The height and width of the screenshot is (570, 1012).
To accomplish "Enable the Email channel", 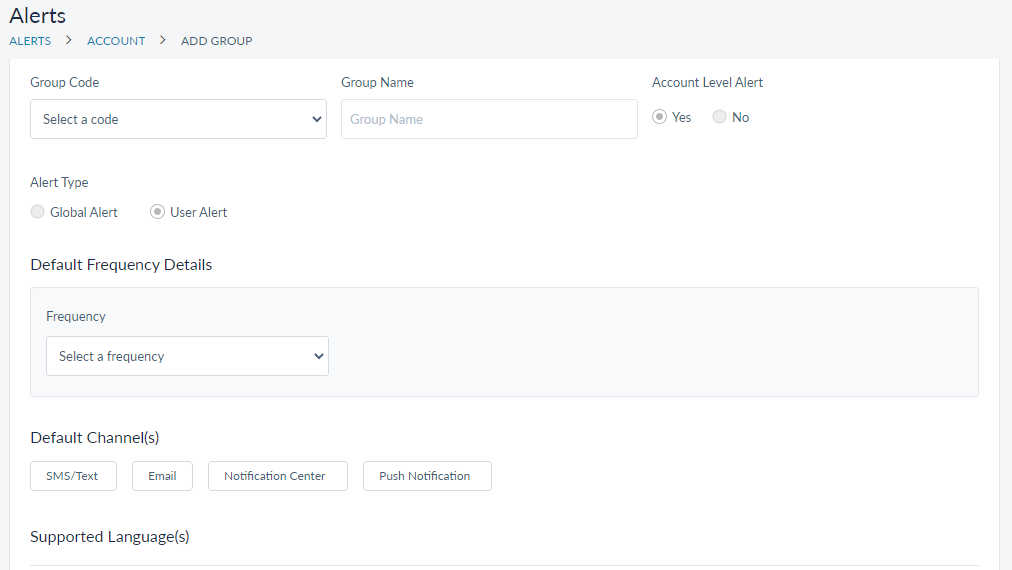I will [x=162, y=476].
